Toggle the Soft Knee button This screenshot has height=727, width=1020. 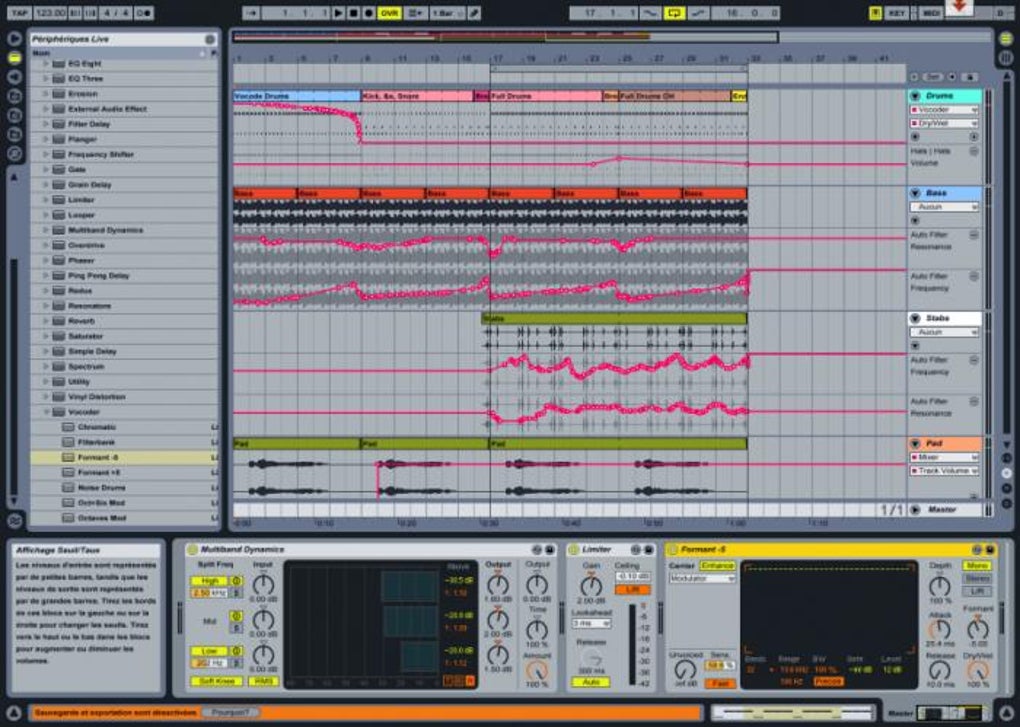217,681
